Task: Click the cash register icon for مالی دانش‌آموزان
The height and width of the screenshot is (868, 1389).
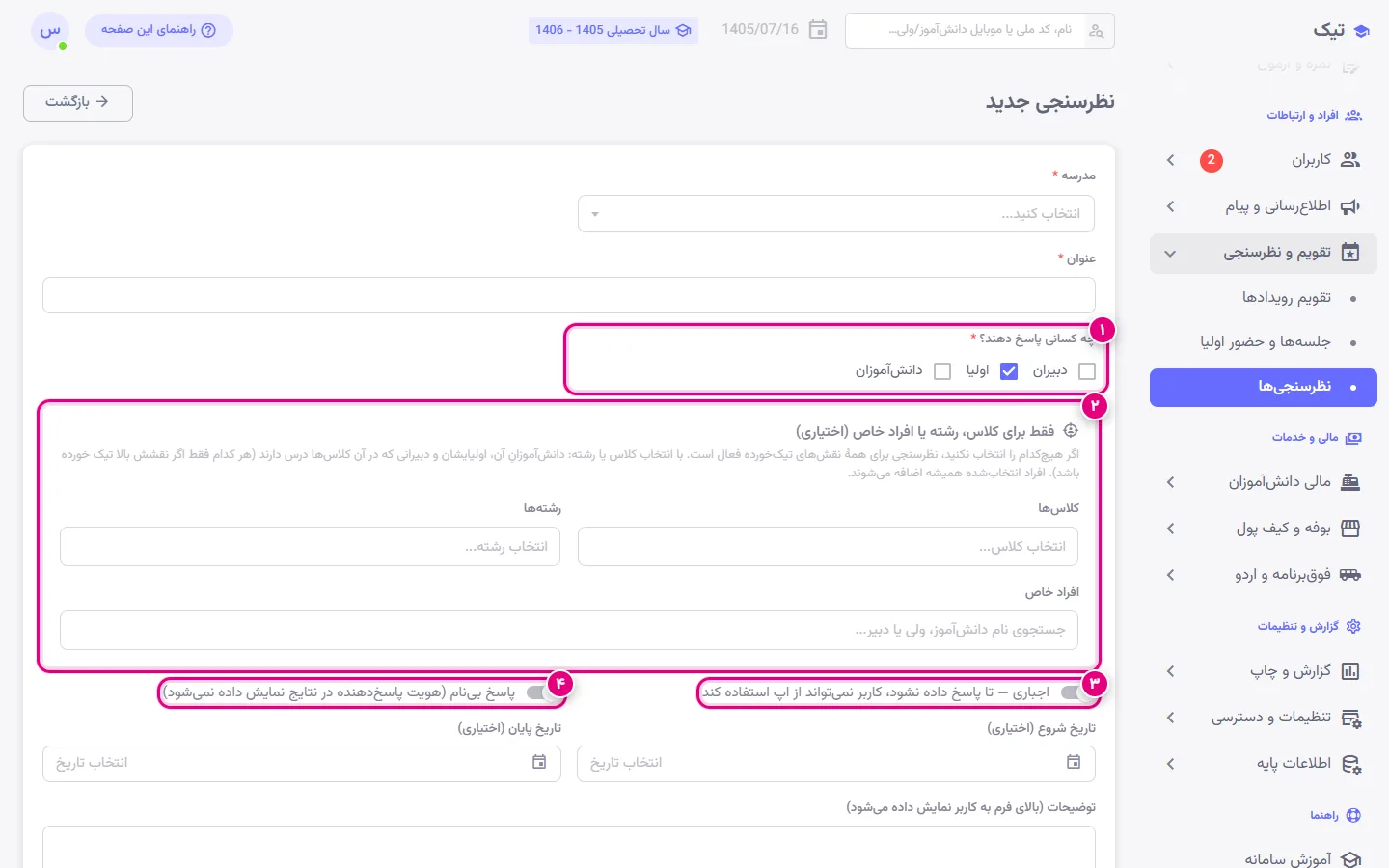Action: click(x=1350, y=482)
